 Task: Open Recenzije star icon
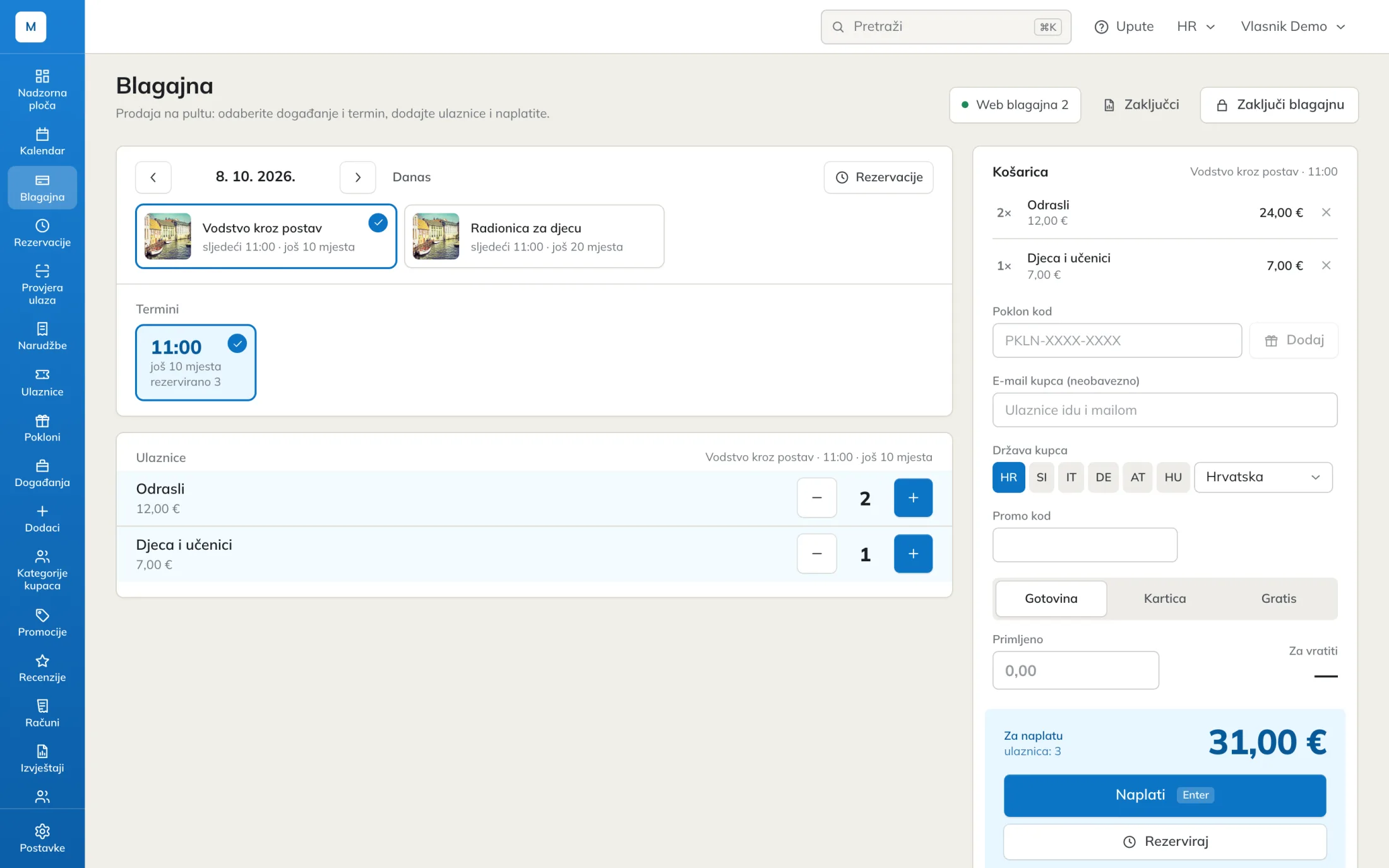tap(42, 660)
